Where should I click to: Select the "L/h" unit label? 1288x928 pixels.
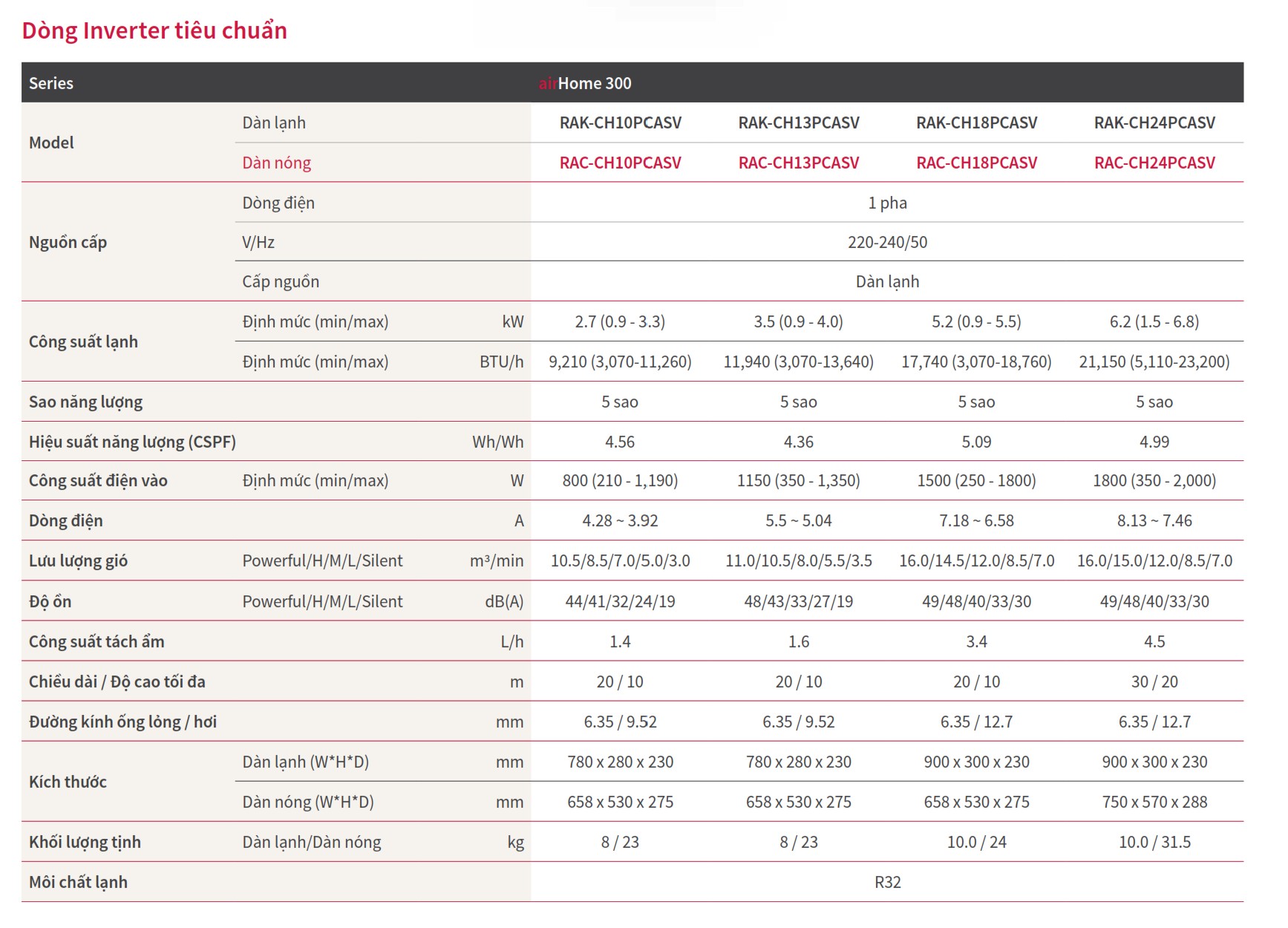512,641
